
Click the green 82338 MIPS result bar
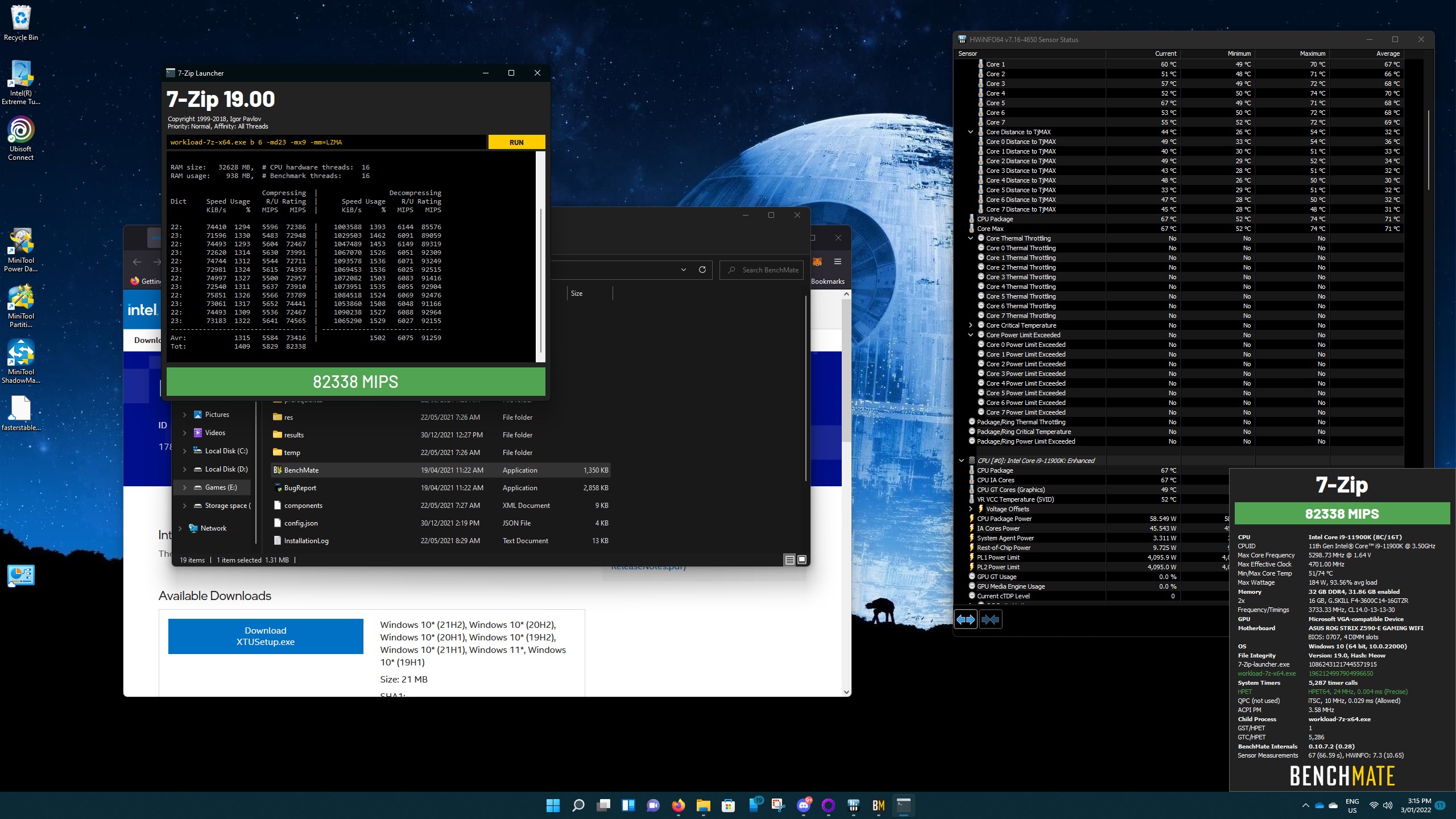coord(355,382)
